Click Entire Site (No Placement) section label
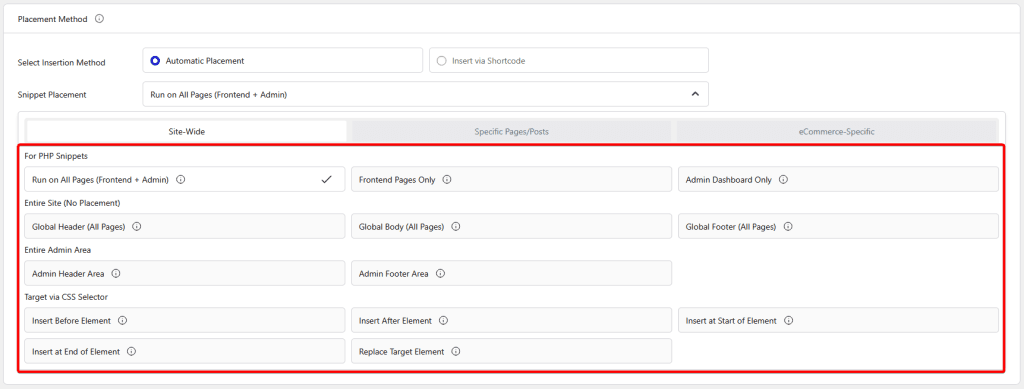Screen dimensions: 1024x389 point(72,203)
